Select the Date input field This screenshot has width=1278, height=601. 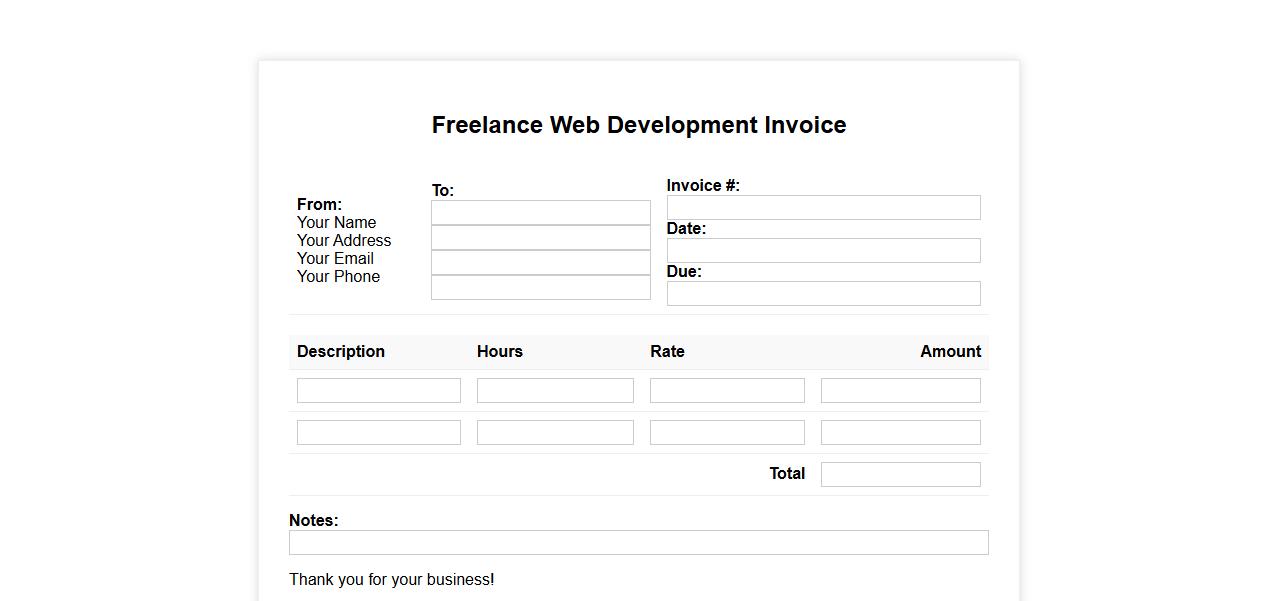823,250
